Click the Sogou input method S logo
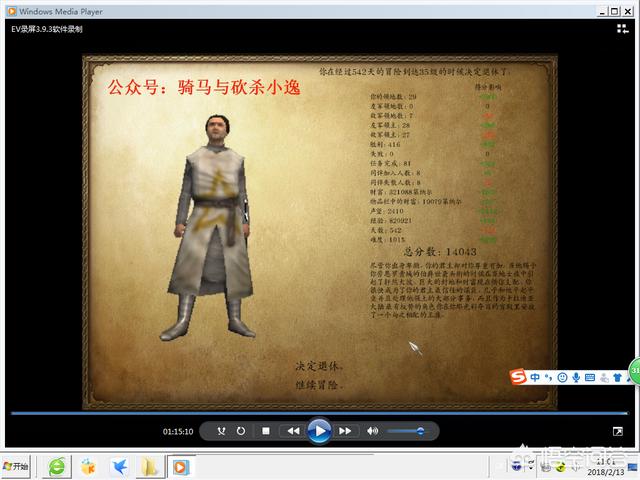The image size is (640, 480). (518, 376)
